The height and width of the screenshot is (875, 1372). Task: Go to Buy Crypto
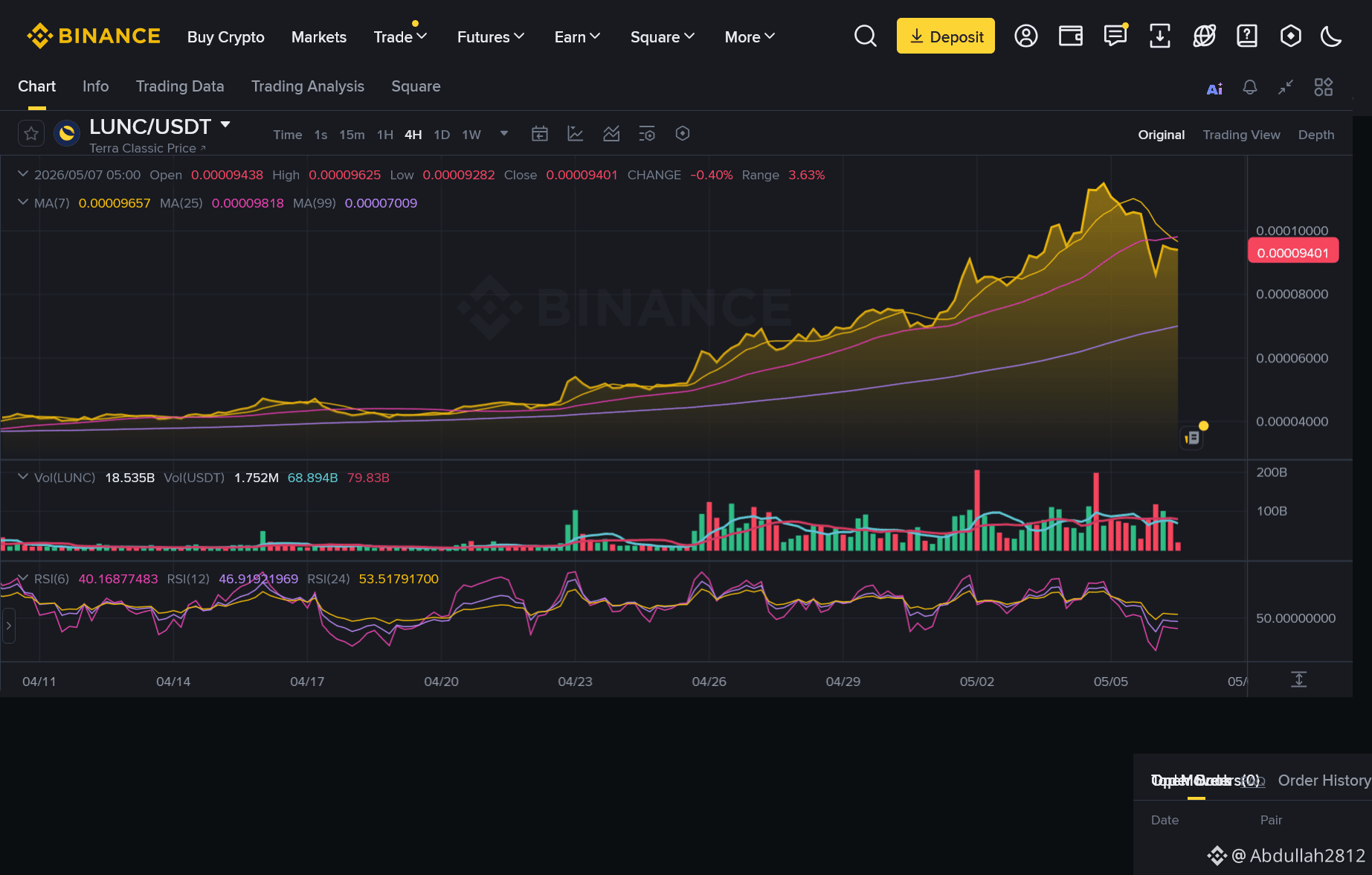click(226, 36)
